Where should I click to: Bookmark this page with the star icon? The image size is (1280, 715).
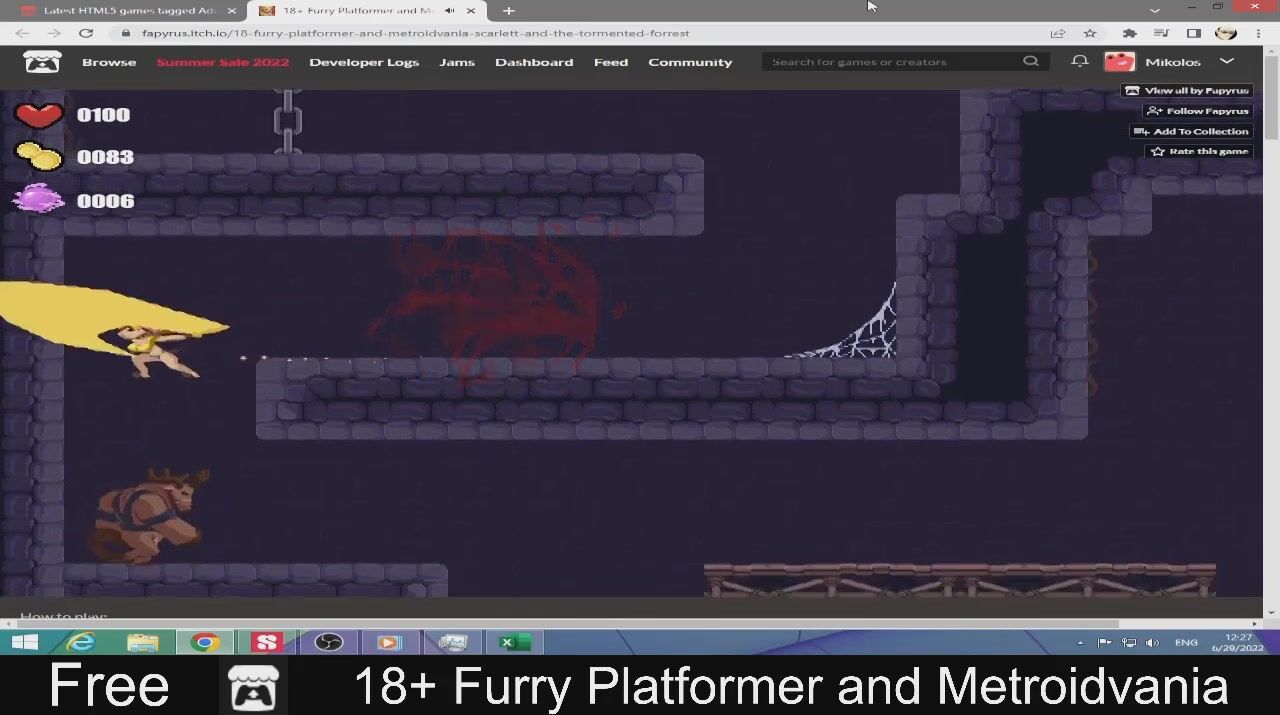[1090, 33]
